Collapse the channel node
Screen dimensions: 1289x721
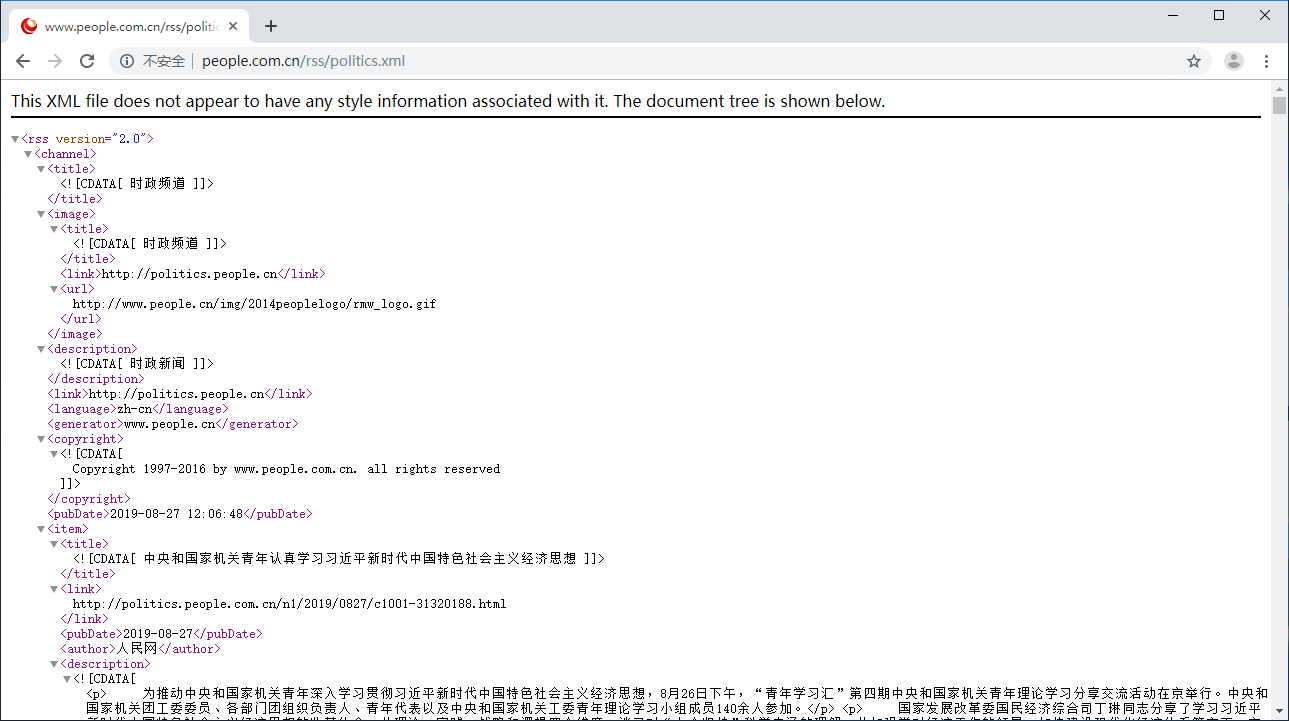pos(28,154)
